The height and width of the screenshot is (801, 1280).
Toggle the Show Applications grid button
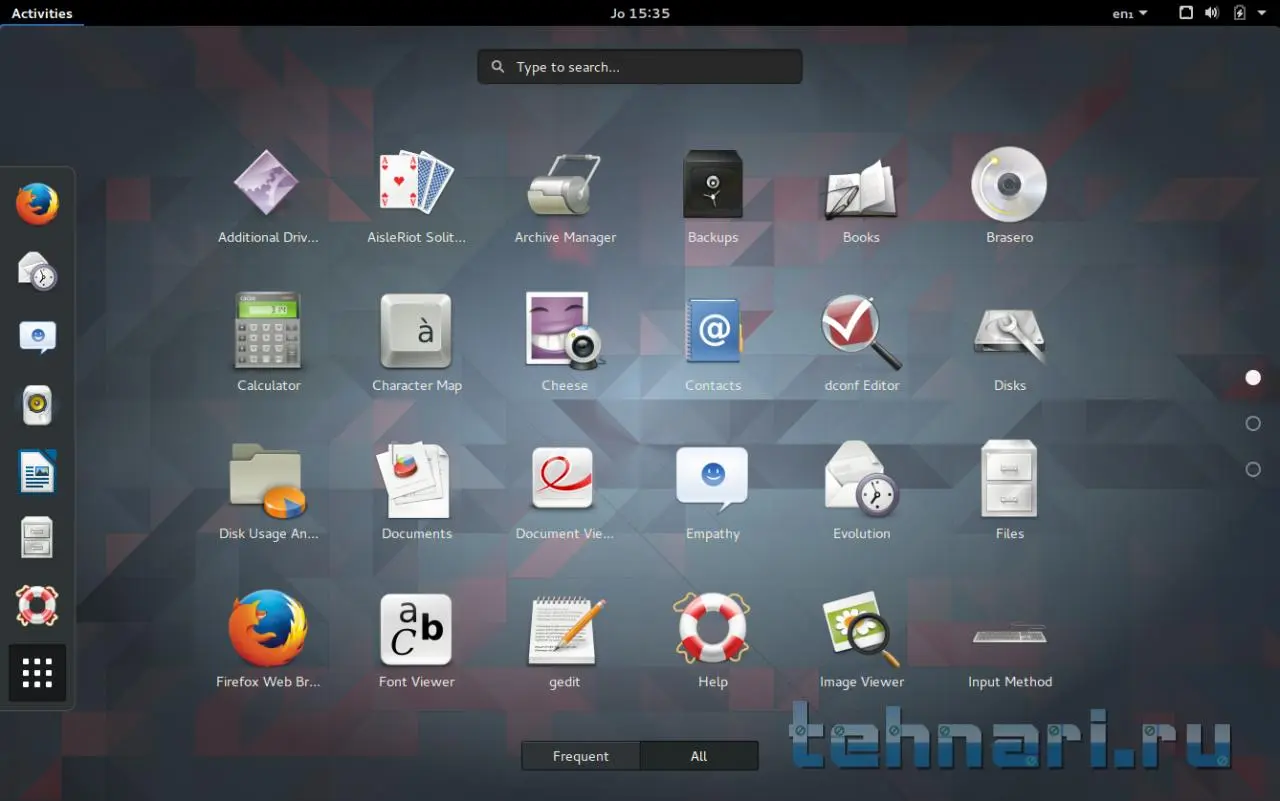(37, 673)
